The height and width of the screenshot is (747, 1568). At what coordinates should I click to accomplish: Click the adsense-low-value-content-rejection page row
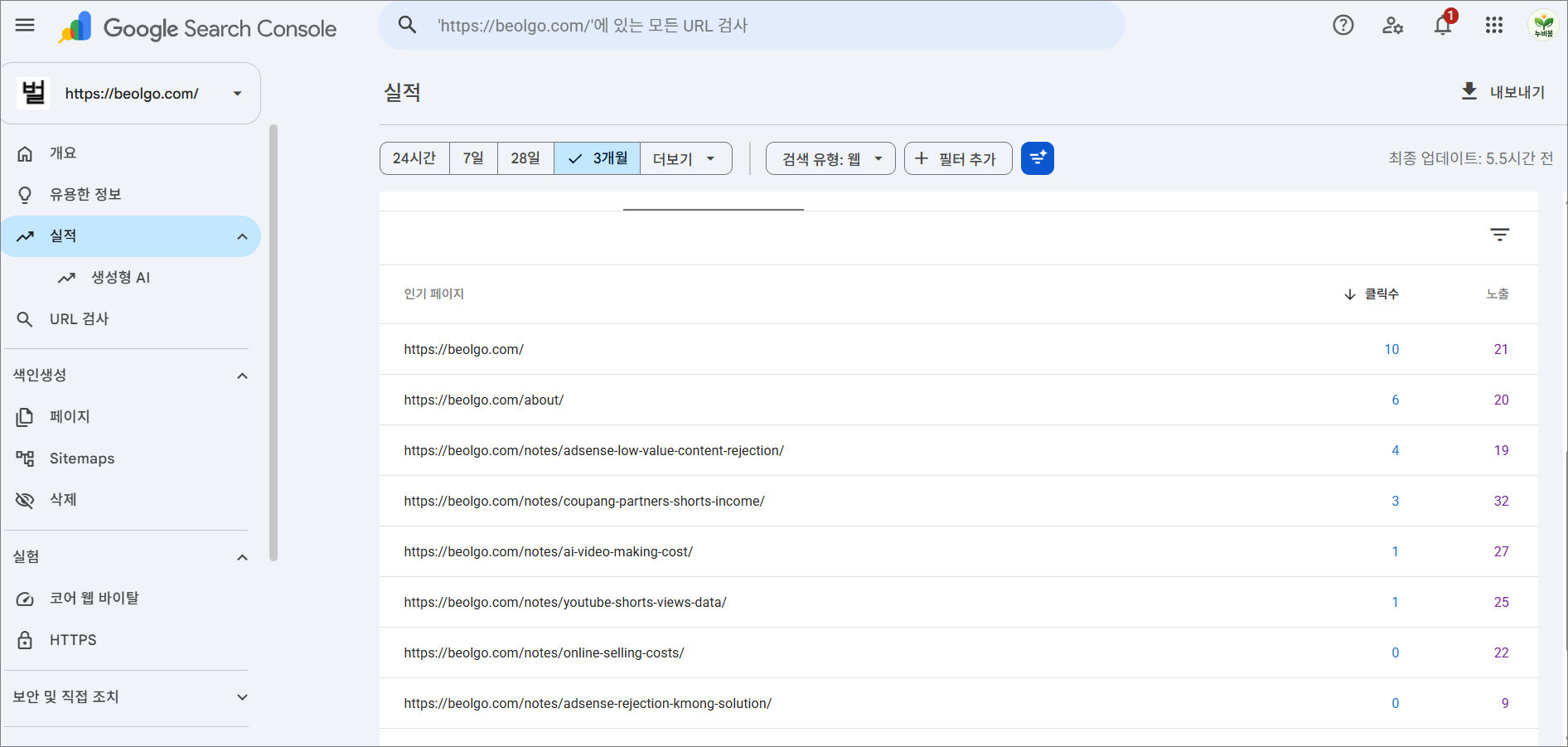(x=958, y=450)
